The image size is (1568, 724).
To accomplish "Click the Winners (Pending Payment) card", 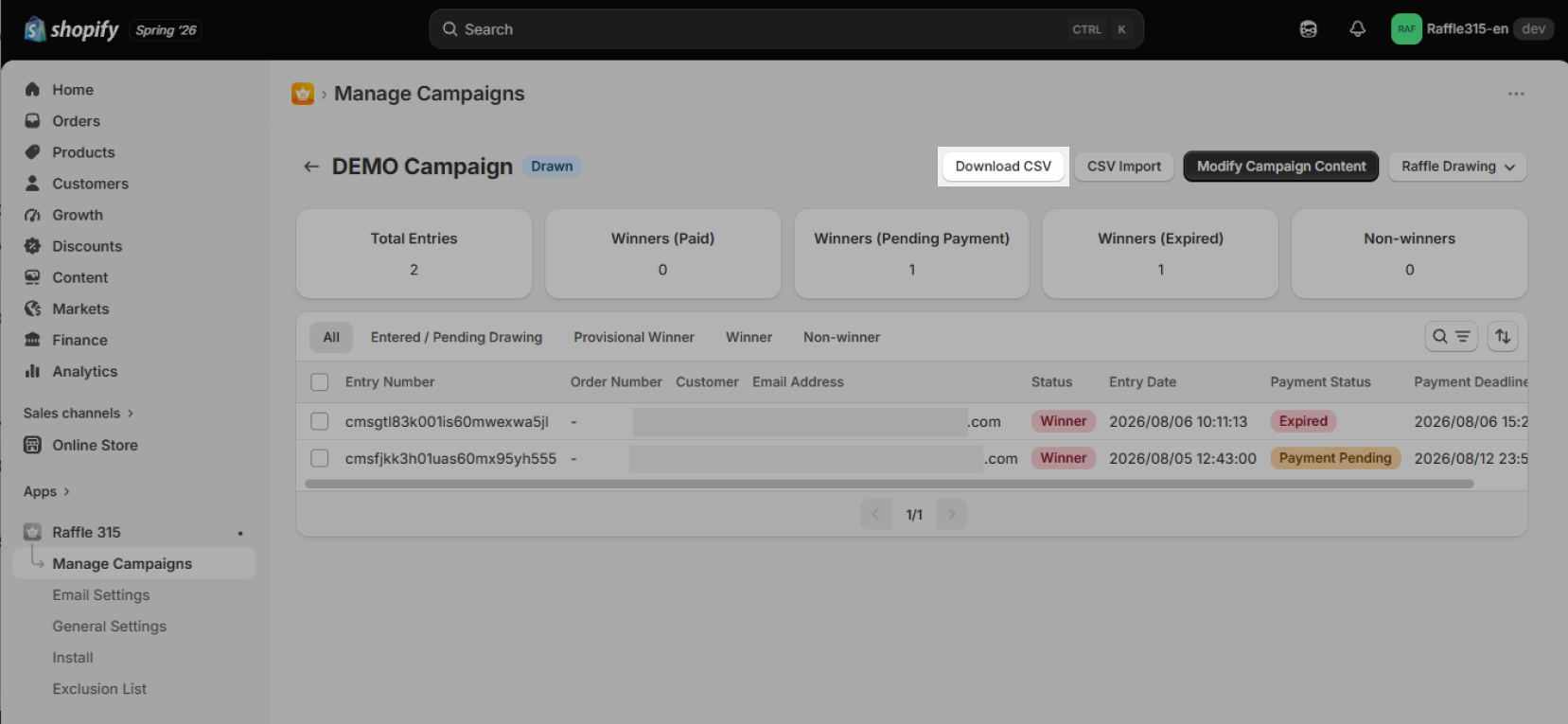I will (911, 254).
